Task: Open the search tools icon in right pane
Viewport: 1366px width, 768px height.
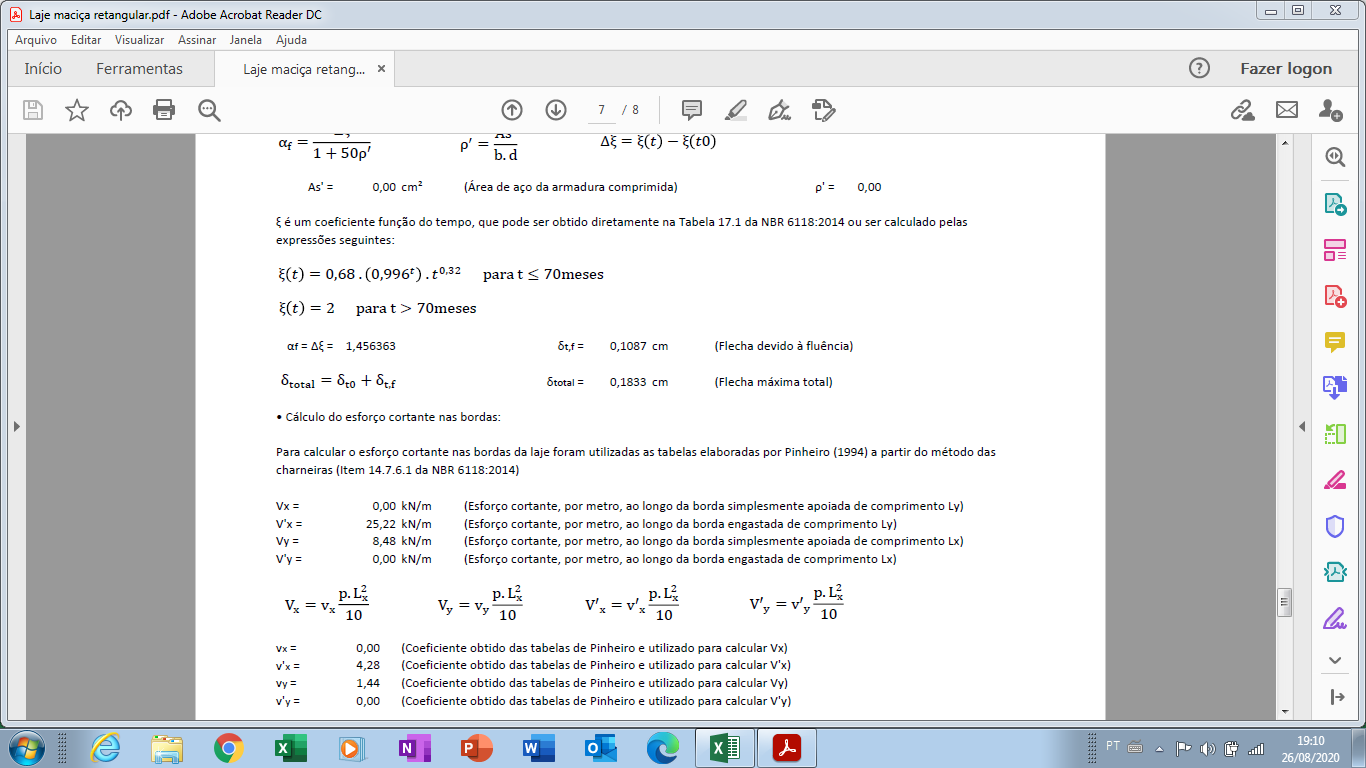Action: point(1335,156)
